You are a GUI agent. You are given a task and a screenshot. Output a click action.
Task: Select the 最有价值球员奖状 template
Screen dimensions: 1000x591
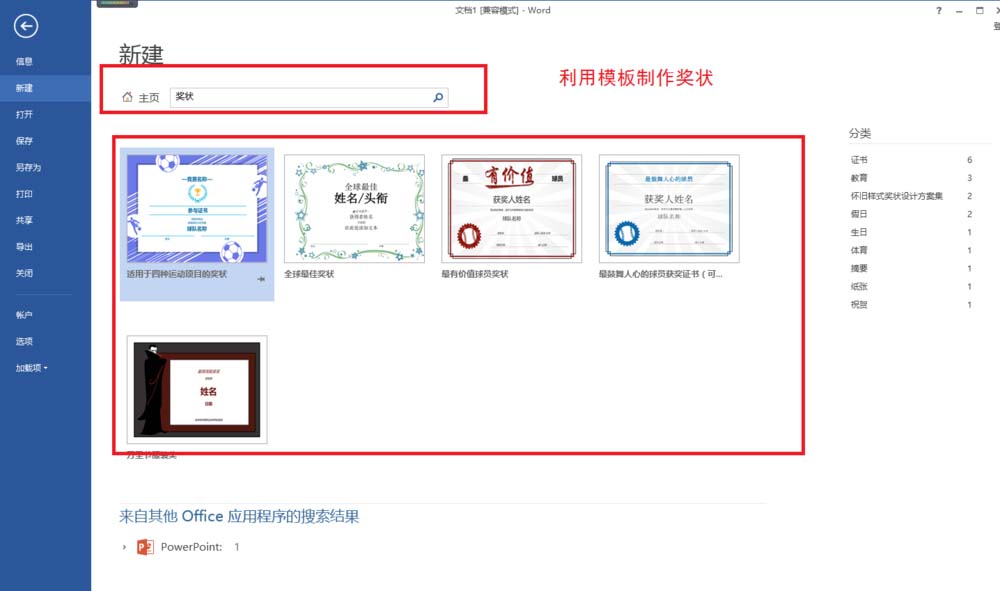(511, 209)
